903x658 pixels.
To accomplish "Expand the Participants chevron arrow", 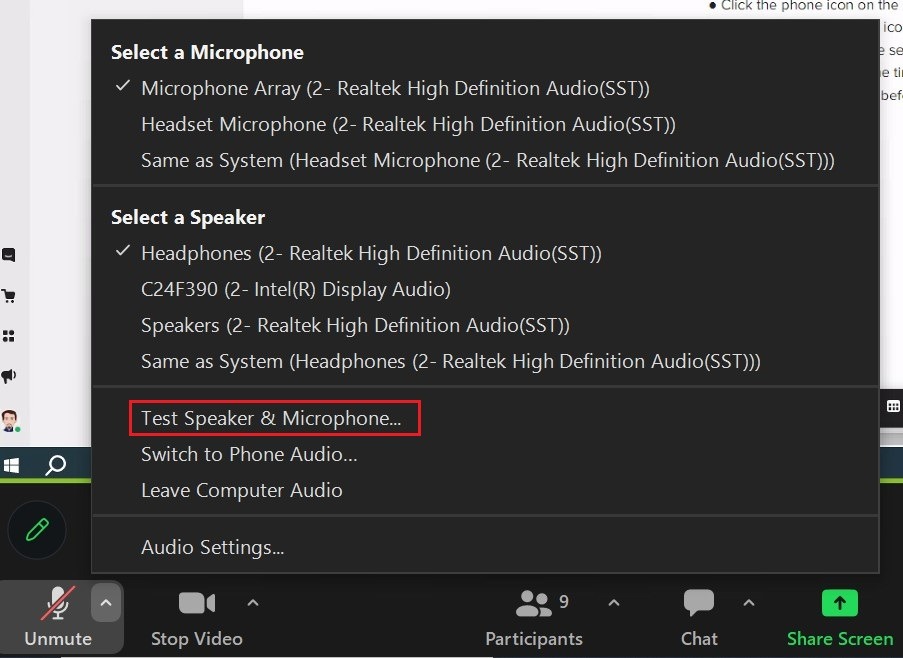I will pyautogui.click(x=613, y=602).
